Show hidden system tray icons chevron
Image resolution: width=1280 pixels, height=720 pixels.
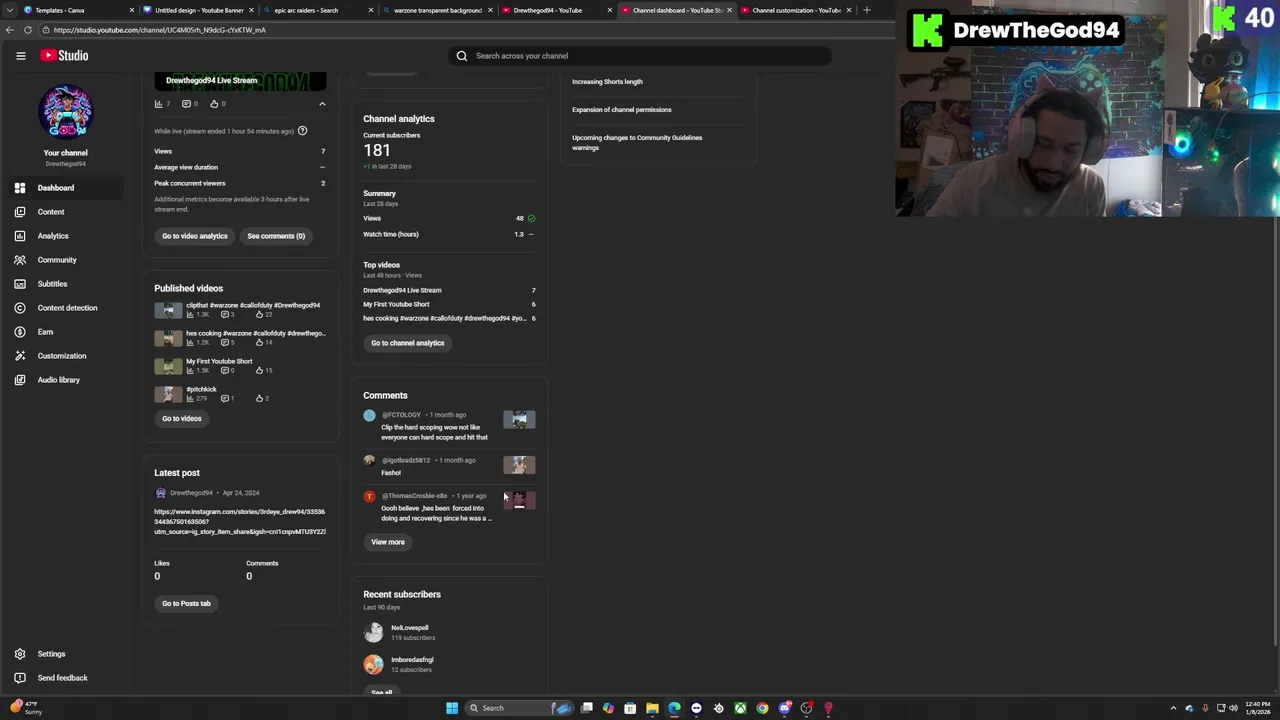pos(1174,708)
